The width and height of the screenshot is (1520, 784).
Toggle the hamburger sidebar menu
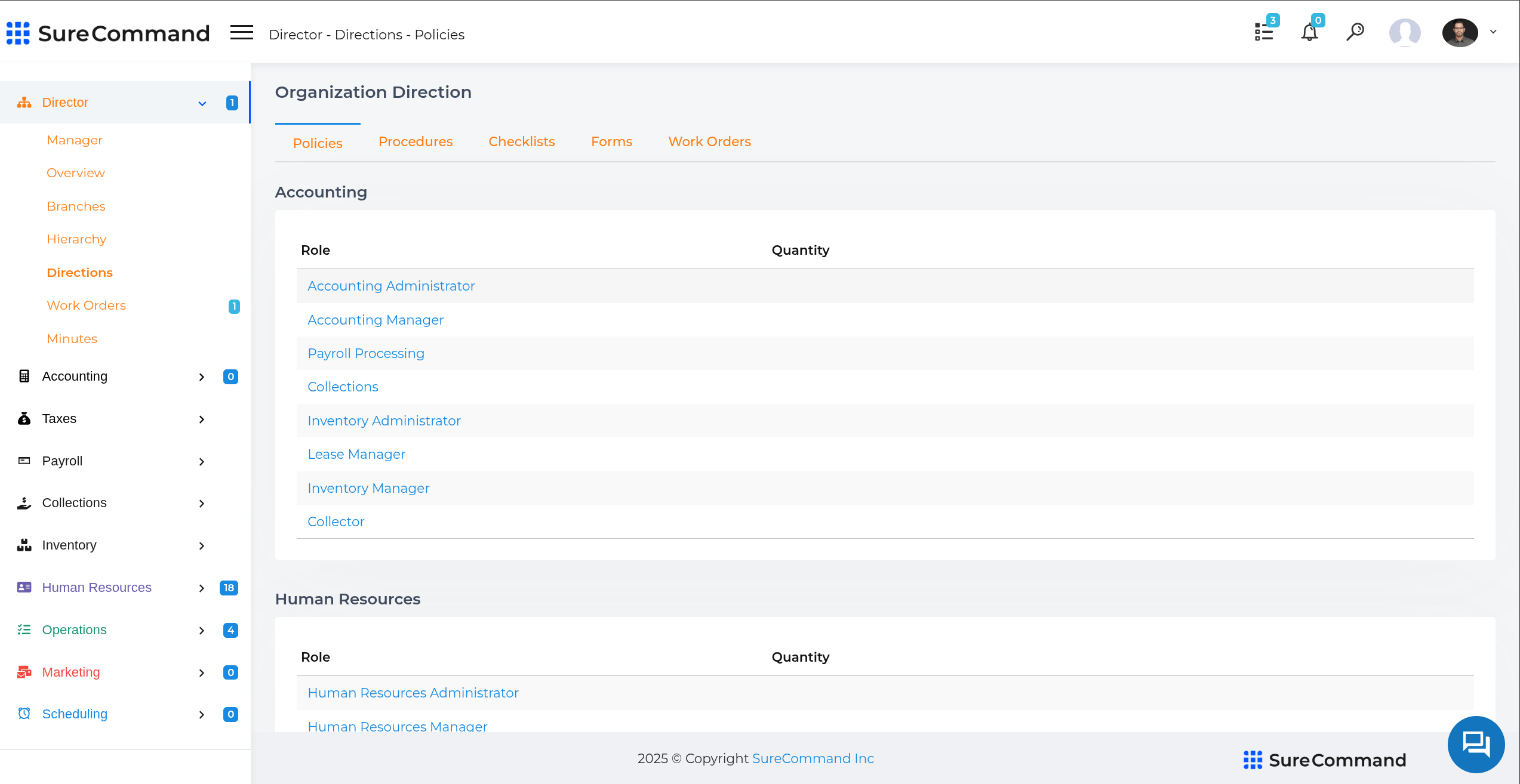point(242,33)
